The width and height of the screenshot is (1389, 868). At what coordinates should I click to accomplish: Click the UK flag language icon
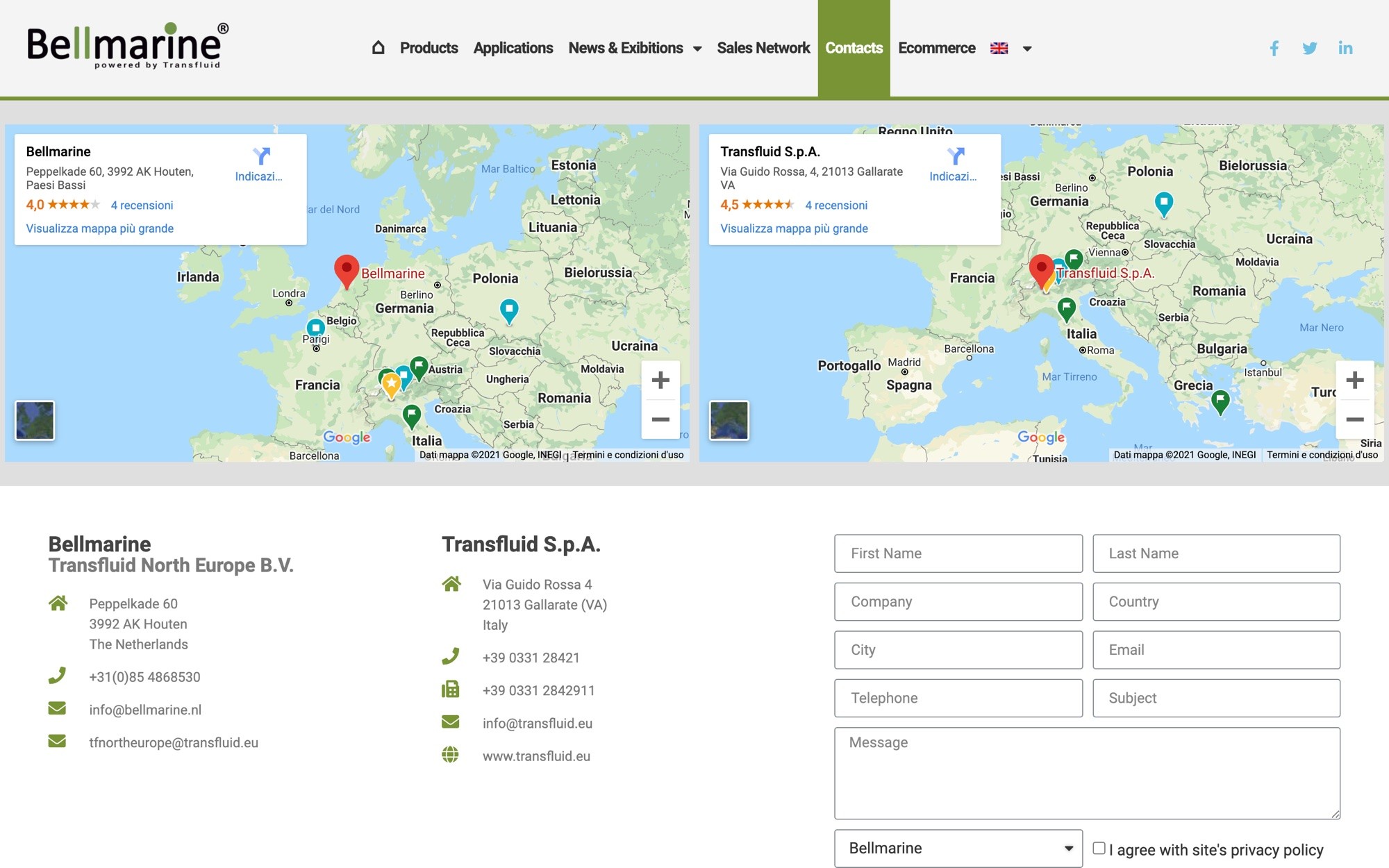point(999,48)
